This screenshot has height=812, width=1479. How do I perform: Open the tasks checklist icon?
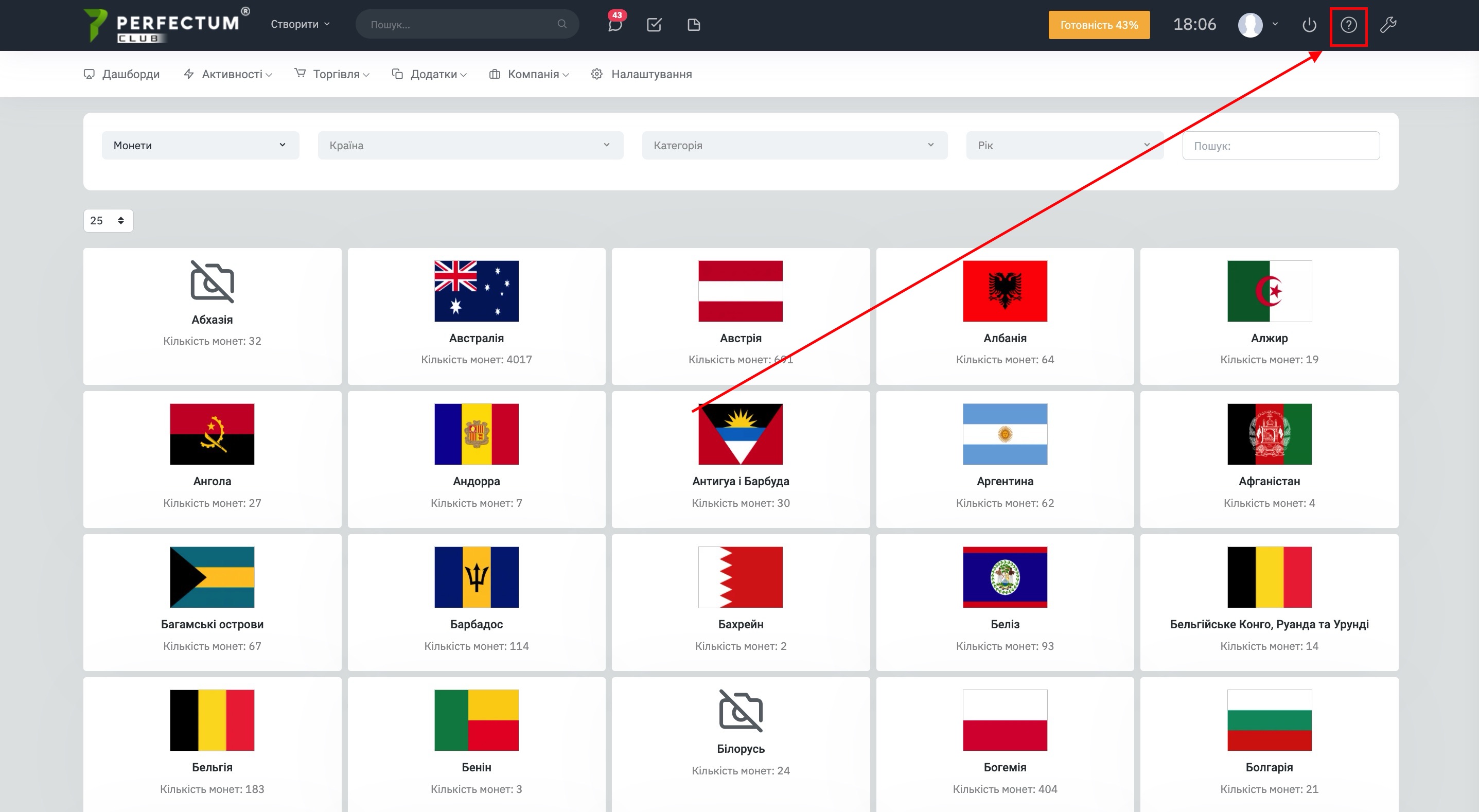pyautogui.click(x=654, y=25)
